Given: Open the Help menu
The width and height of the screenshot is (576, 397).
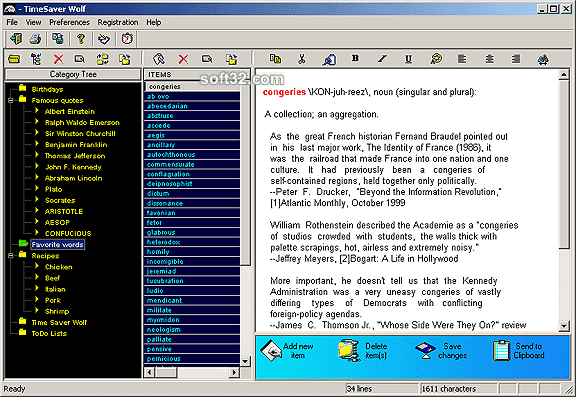Looking at the screenshot, I should click(154, 22).
